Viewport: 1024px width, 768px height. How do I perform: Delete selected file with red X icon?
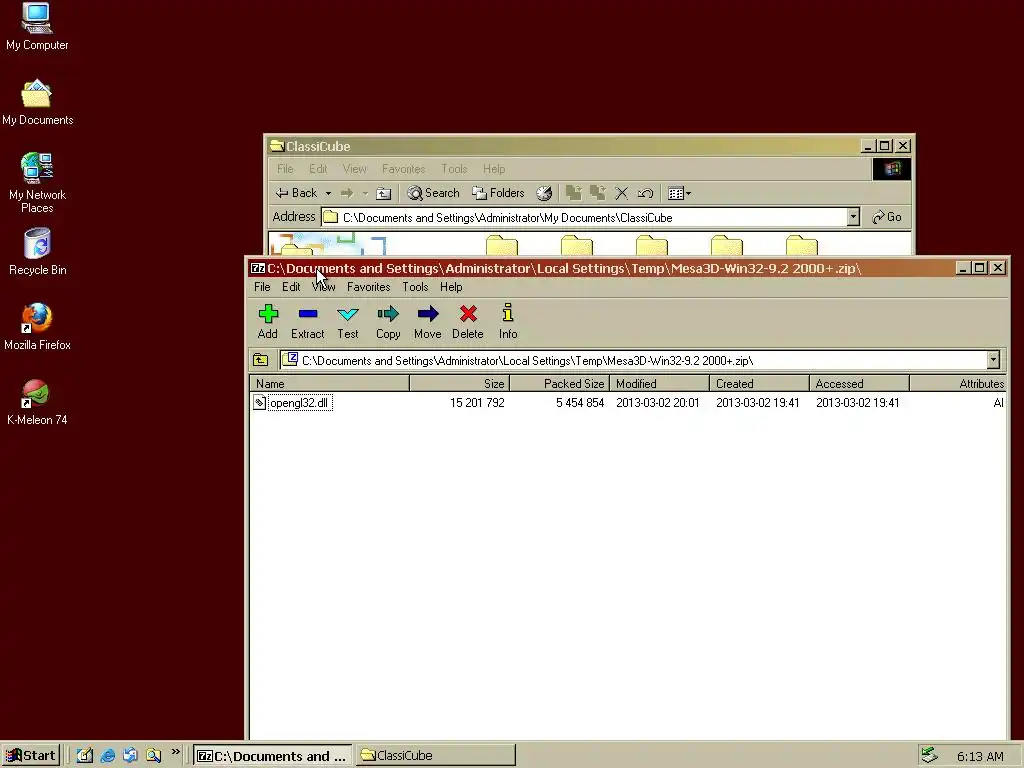[x=468, y=321]
